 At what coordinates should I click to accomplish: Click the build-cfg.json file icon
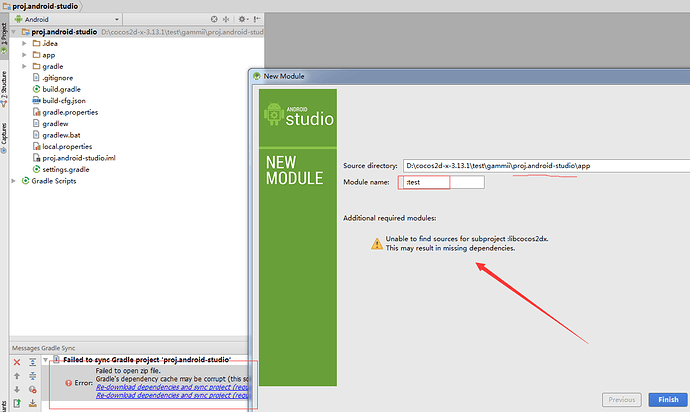[x=37, y=100]
